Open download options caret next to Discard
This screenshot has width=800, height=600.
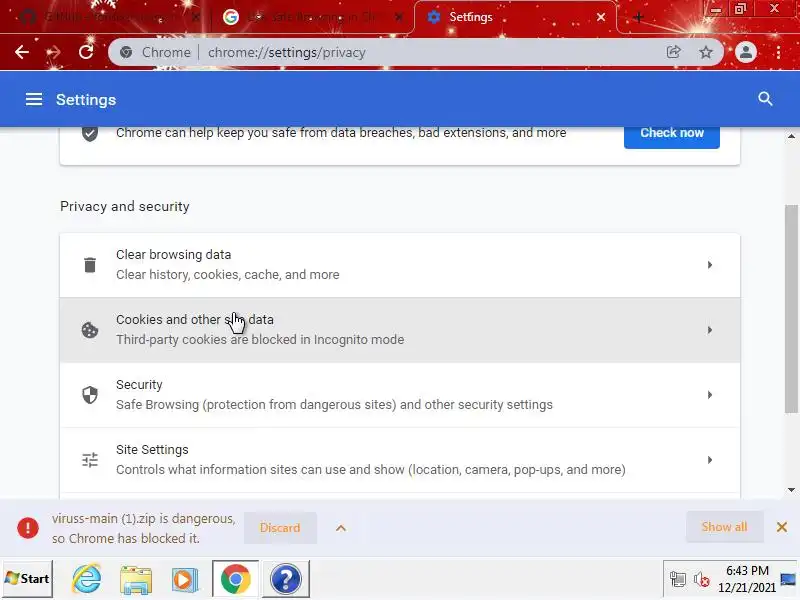pyautogui.click(x=341, y=528)
